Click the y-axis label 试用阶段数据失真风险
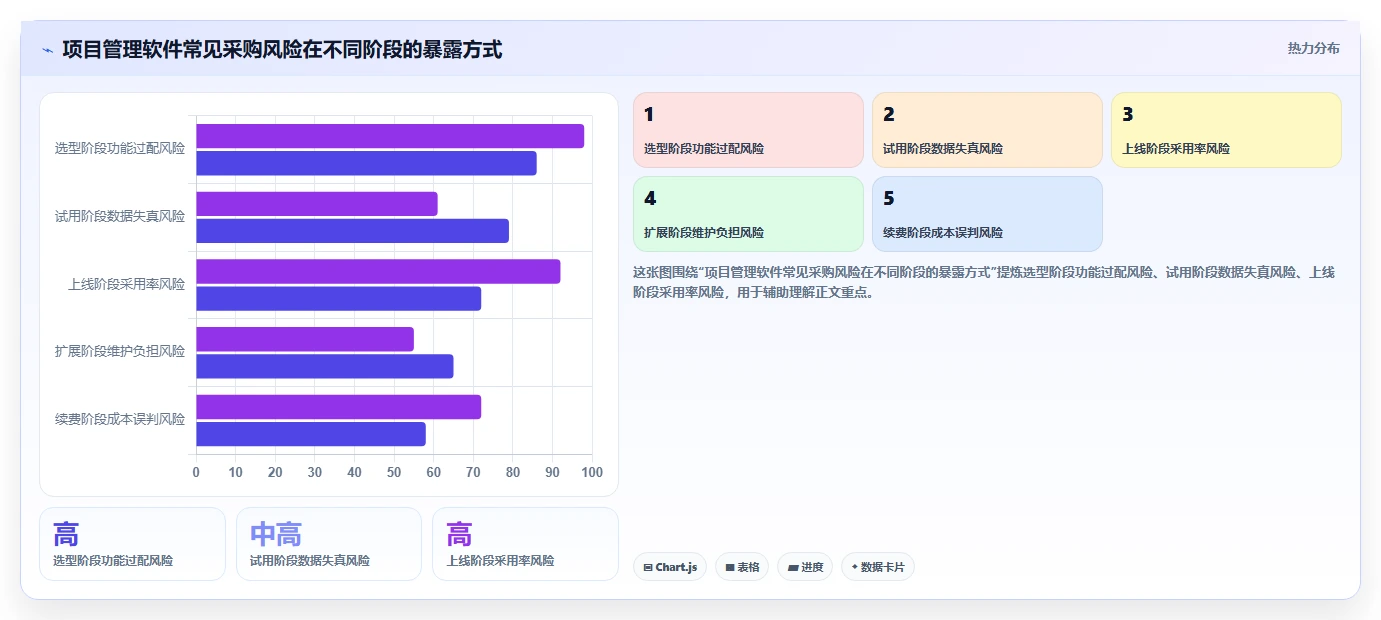Viewport: 1381px width, 620px height. click(x=120, y=216)
